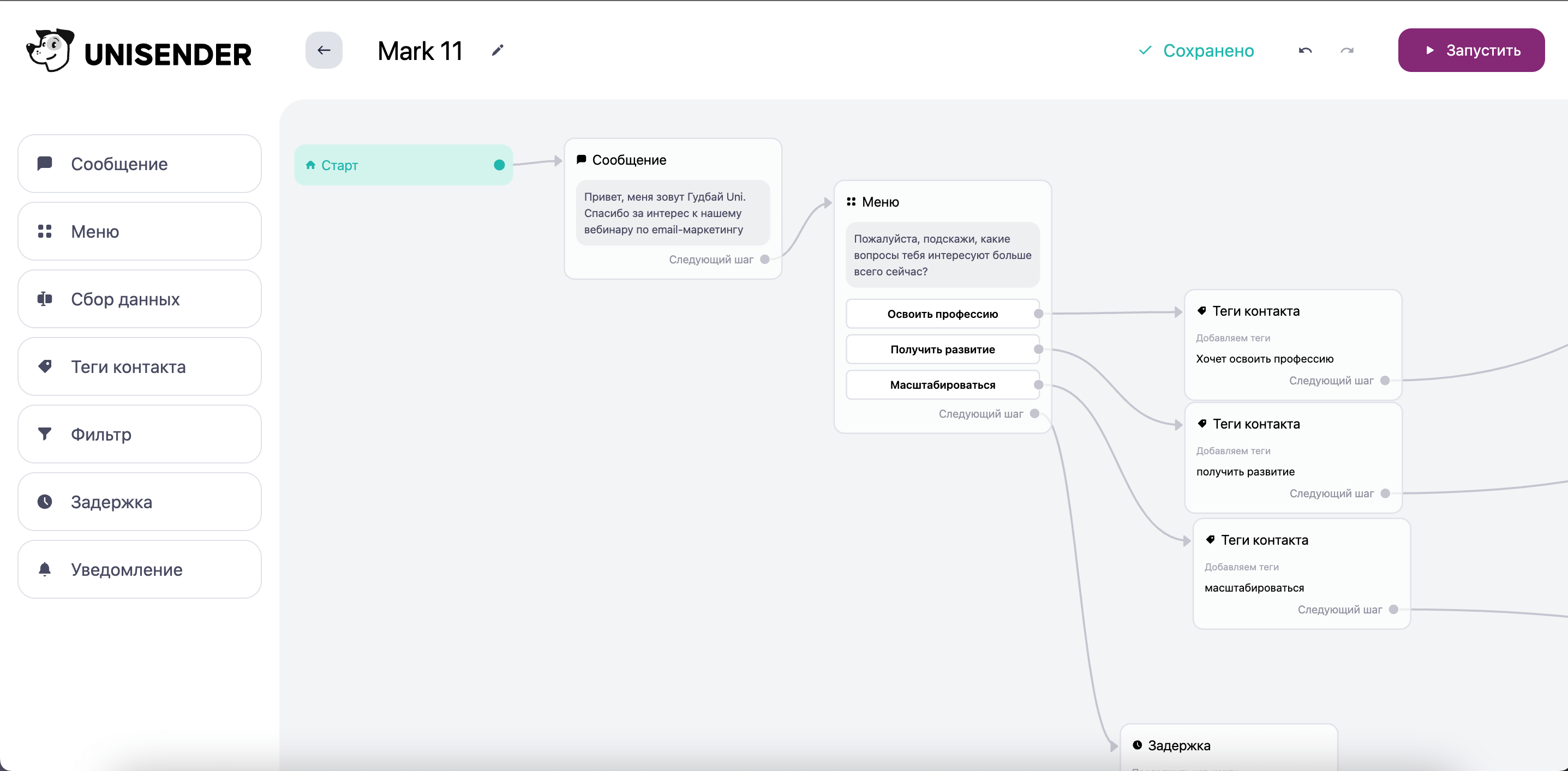
Task: Select the Меню block in sidebar
Action: tap(139, 231)
